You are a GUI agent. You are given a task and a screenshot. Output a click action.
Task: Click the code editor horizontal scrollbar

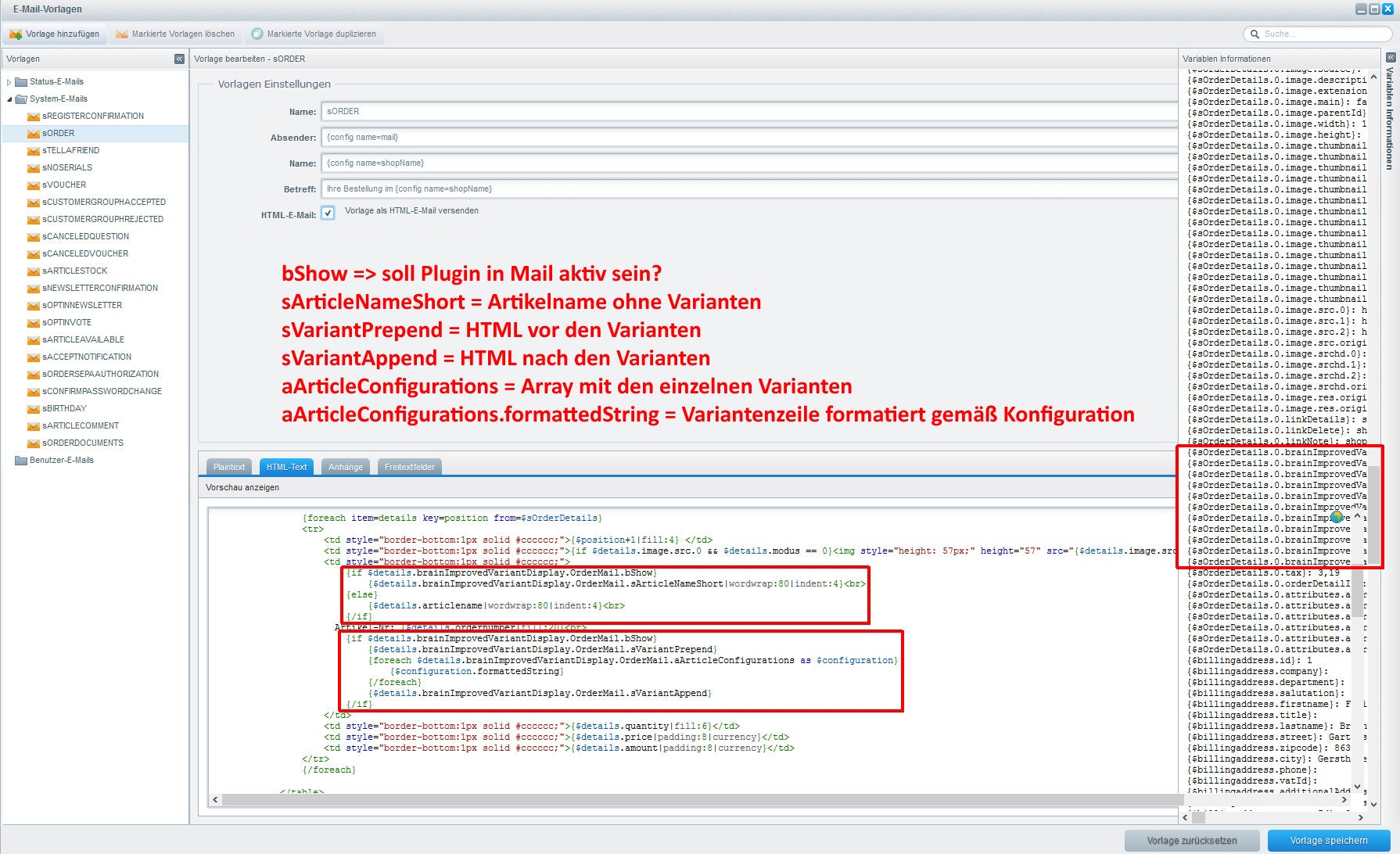point(702,799)
